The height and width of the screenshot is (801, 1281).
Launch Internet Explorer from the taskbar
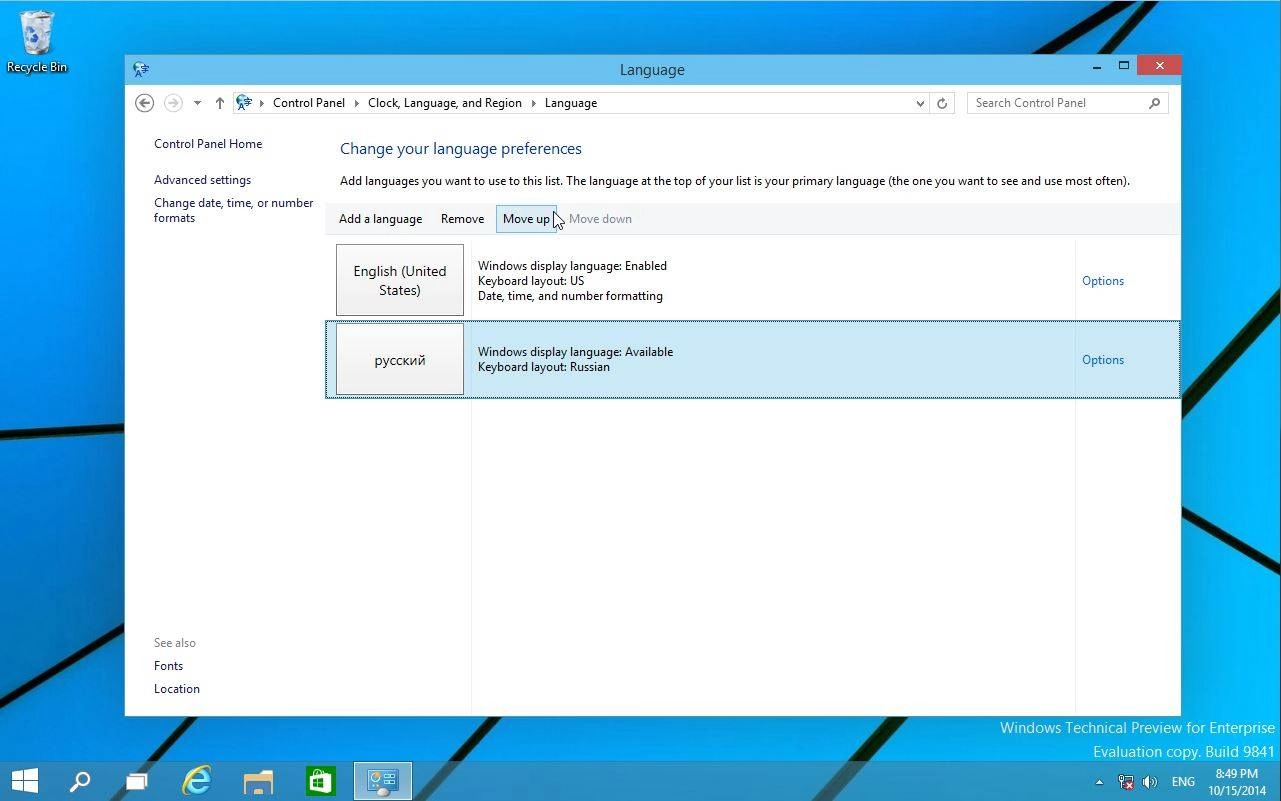197,781
